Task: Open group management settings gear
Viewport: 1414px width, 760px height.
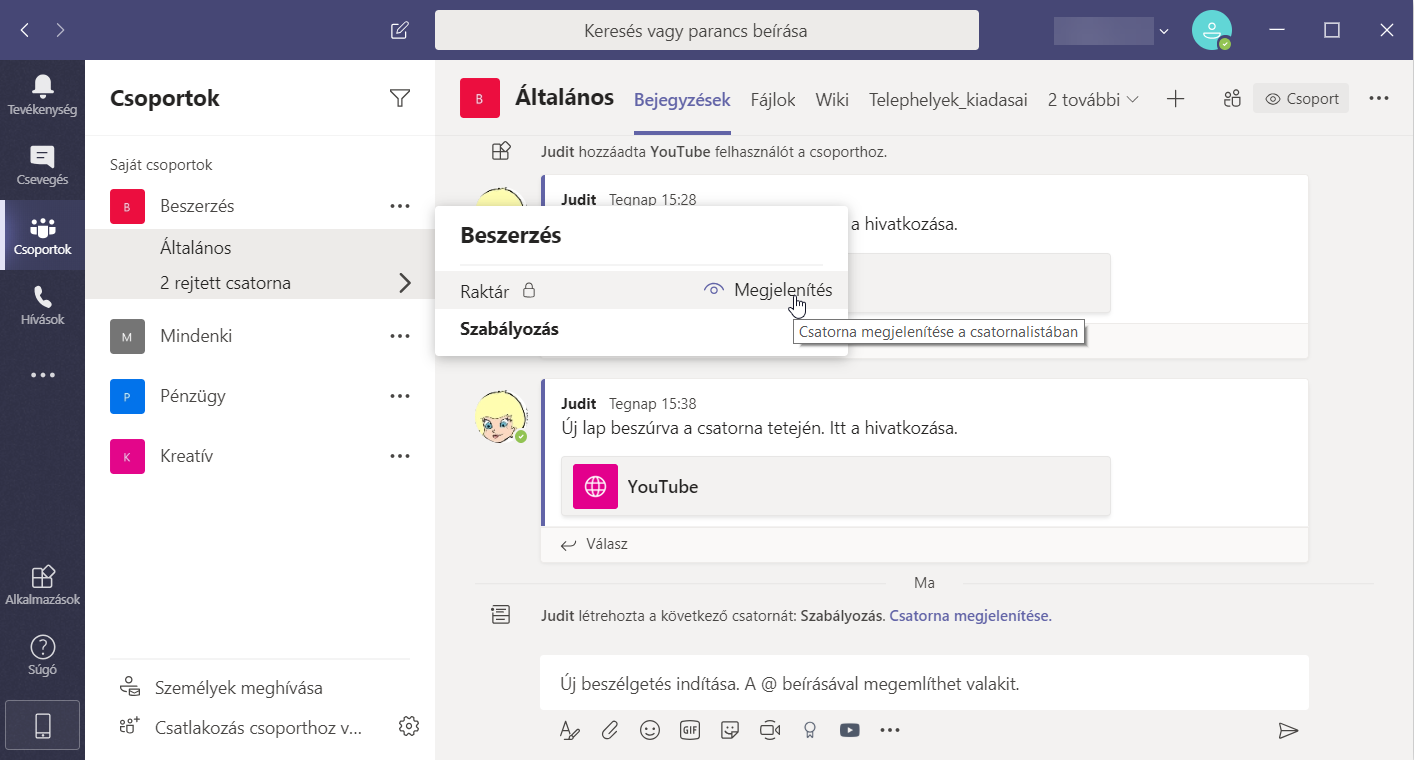Action: coord(408,726)
